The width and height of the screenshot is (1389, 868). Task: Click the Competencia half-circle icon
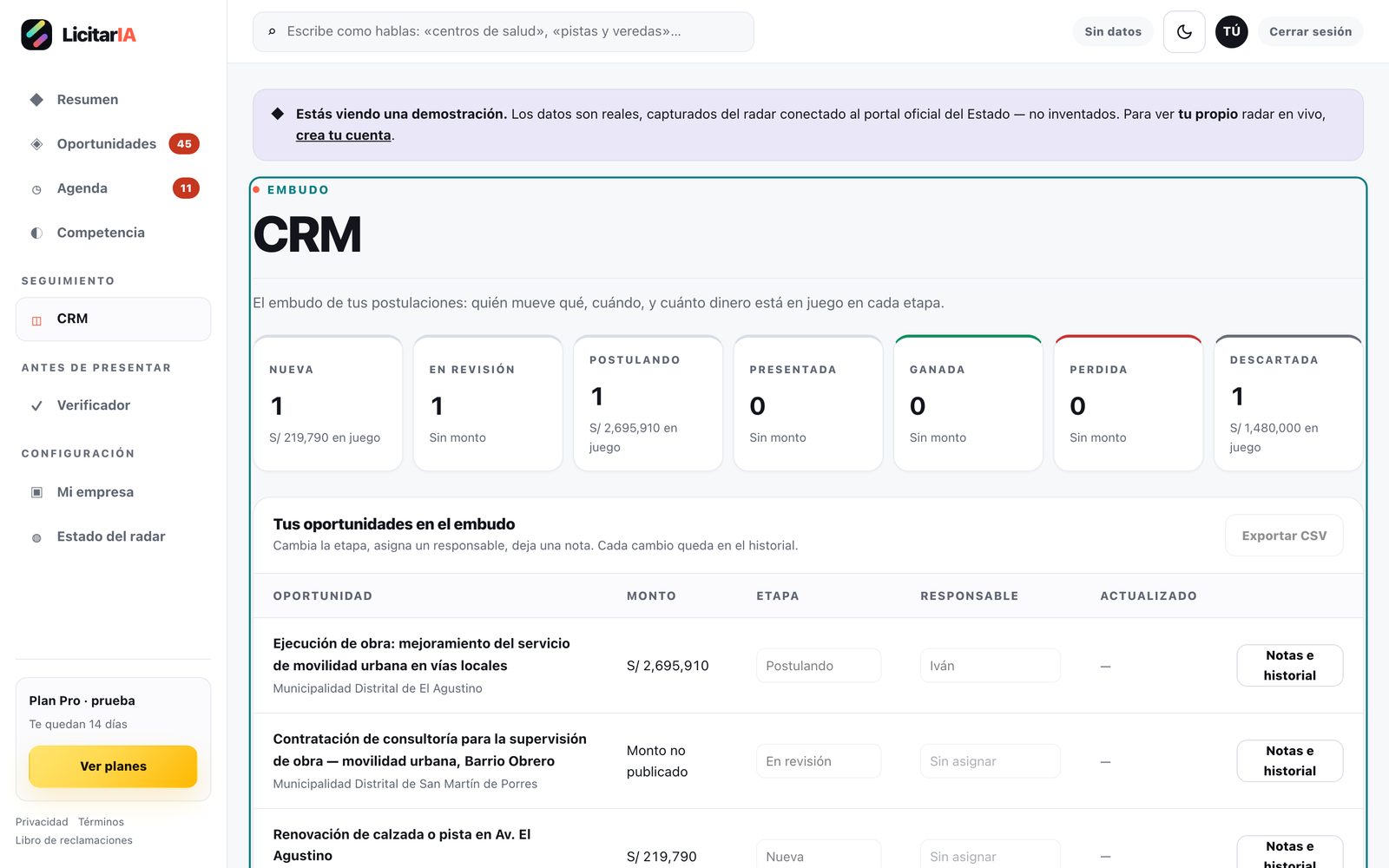tap(36, 233)
